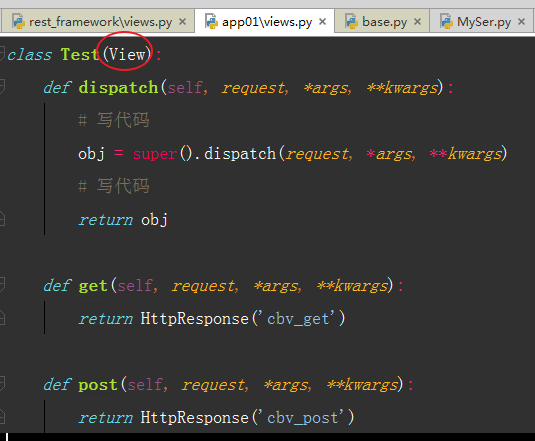Click fold end marker at cbv_post return line

[2, 416]
